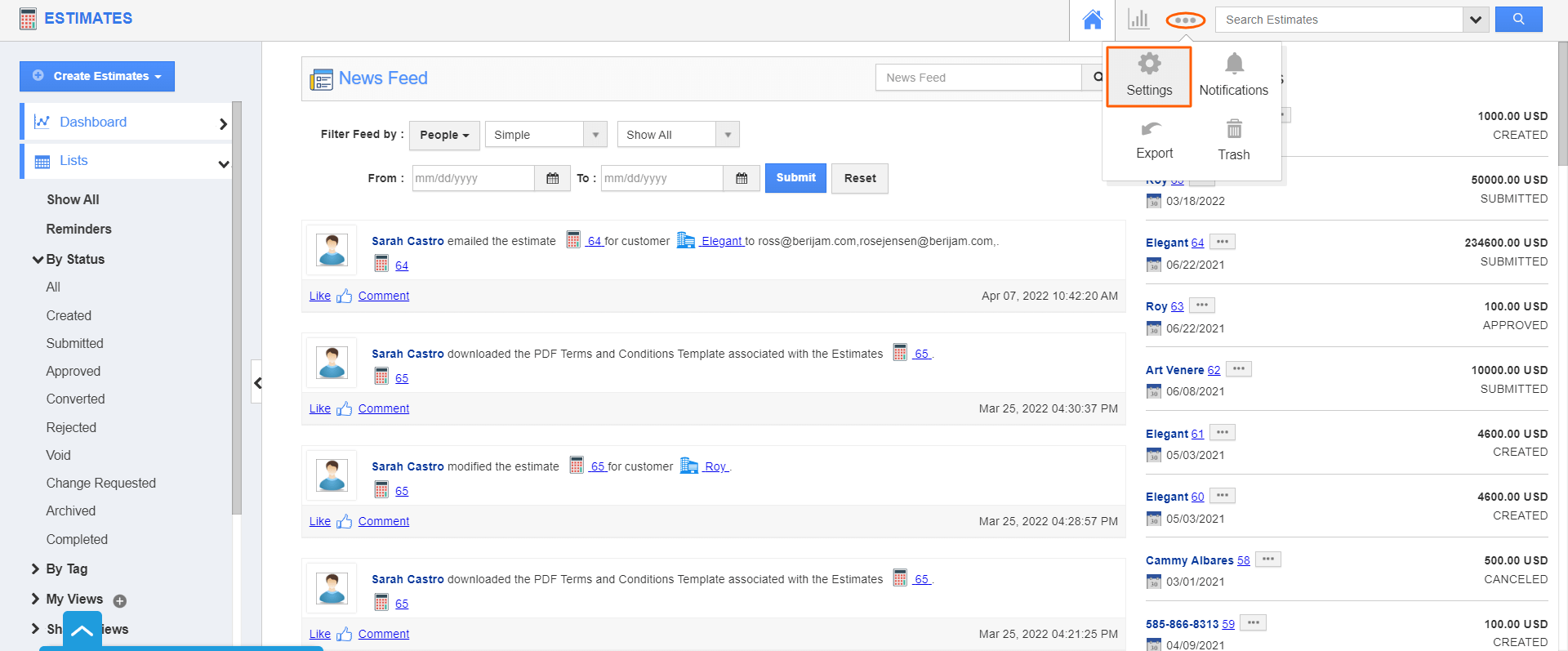Open the Simple feed type dropdown
The width and height of the screenshot is (1568, 651).
pyautogui.click(x=546, y=135)
